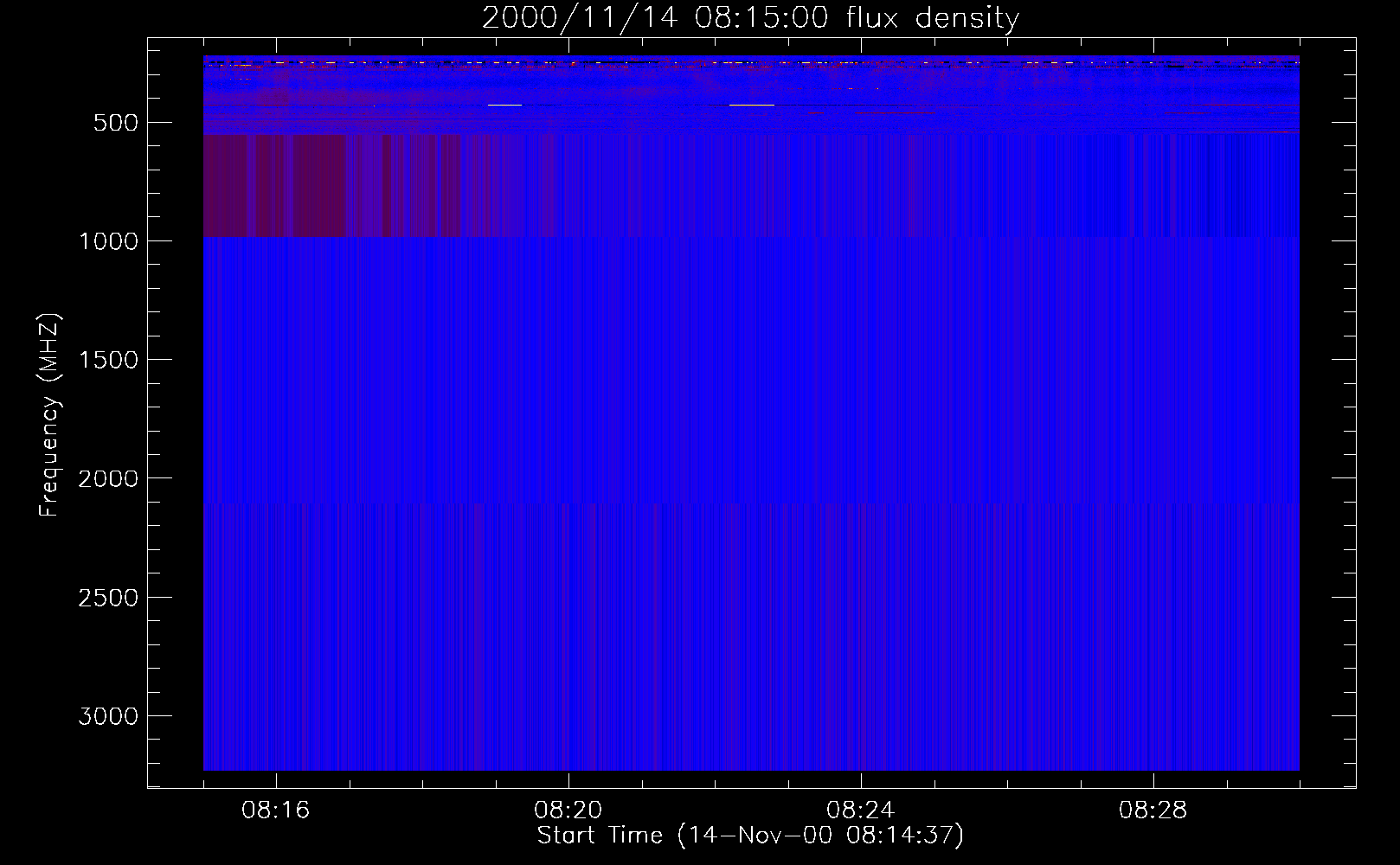
Task: Select the 2500 frequency tick label
Action: click(108, 598)
